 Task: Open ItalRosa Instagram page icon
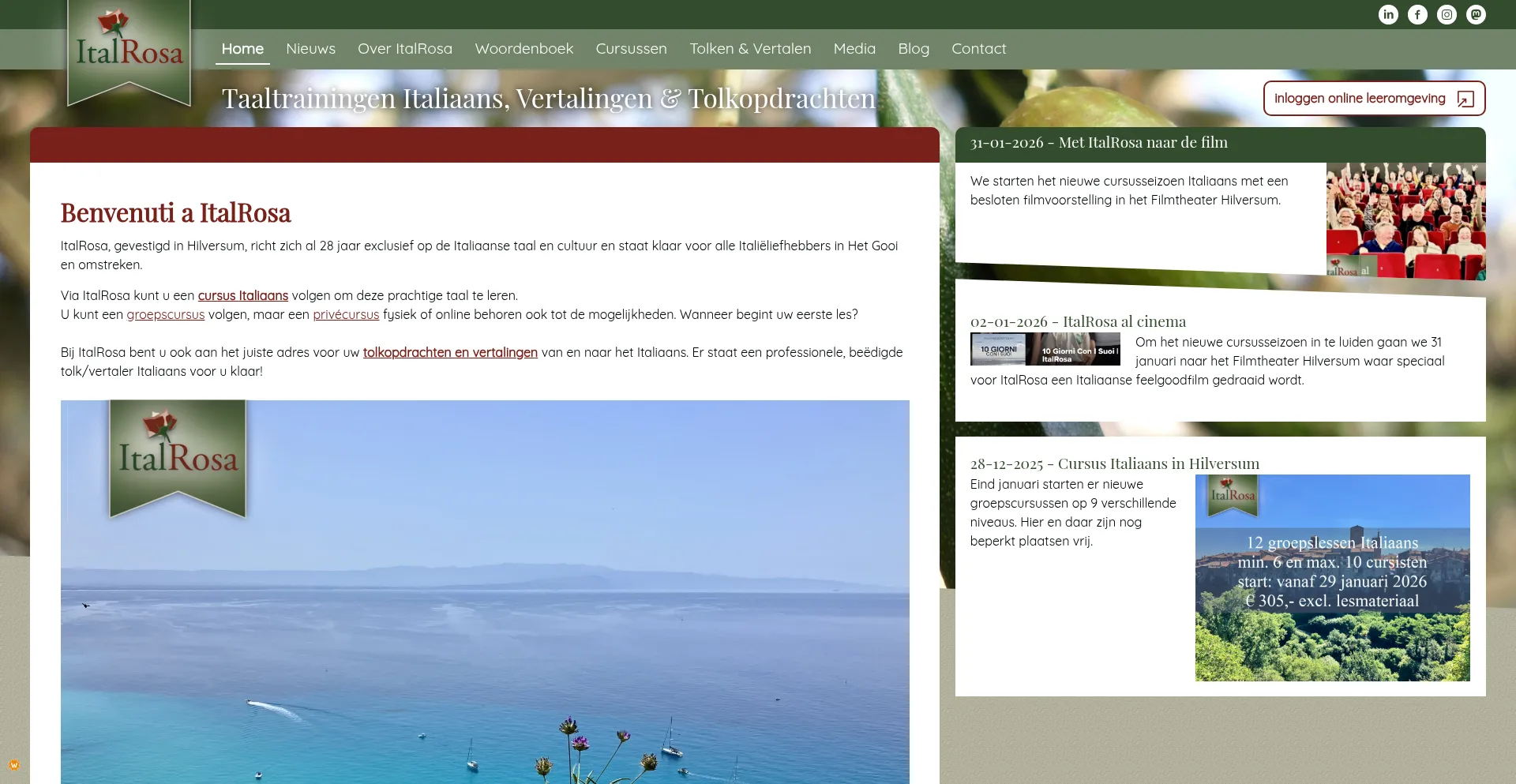tap(1447, 15)
